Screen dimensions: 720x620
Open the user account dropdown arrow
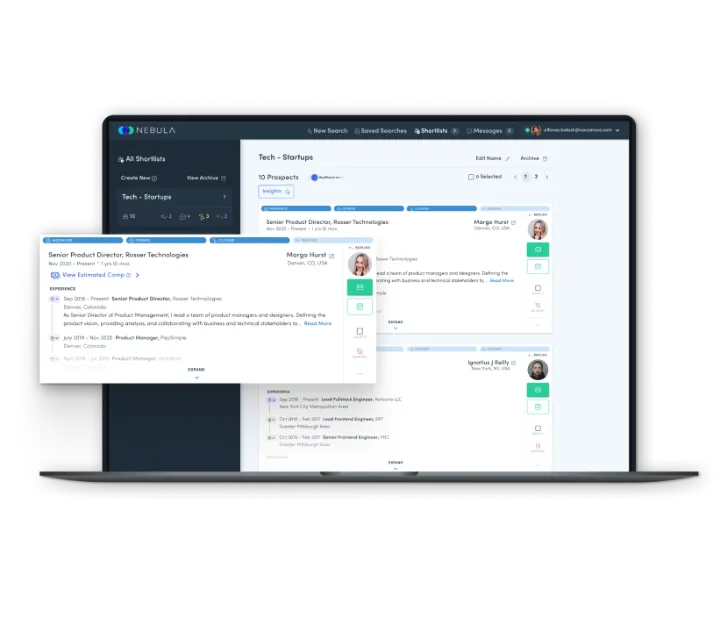(618, 130)
